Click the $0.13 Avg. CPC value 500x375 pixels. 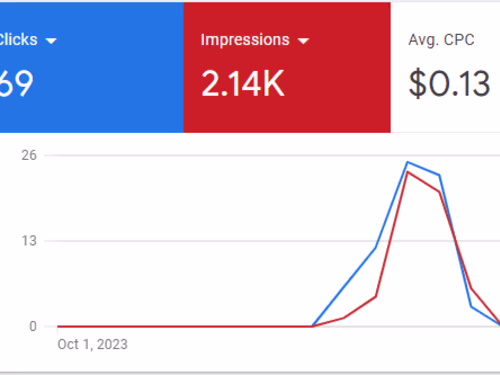click(450, 84)
